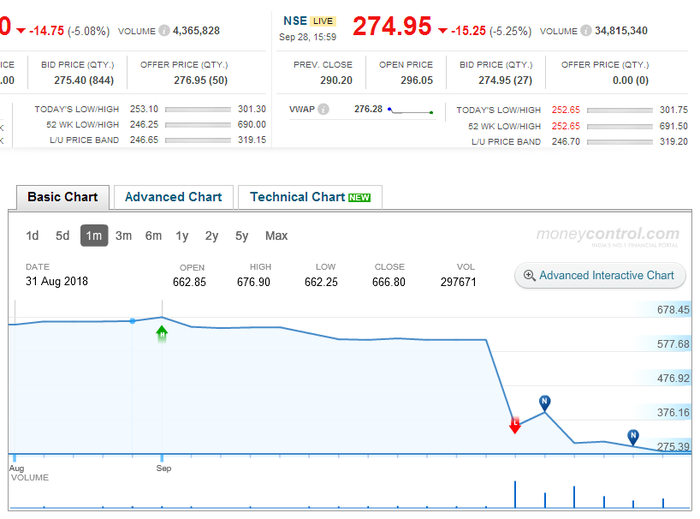Click the LIVE badge next to NSE
This screenshot has height=519, width=700.
coord(322,21)
